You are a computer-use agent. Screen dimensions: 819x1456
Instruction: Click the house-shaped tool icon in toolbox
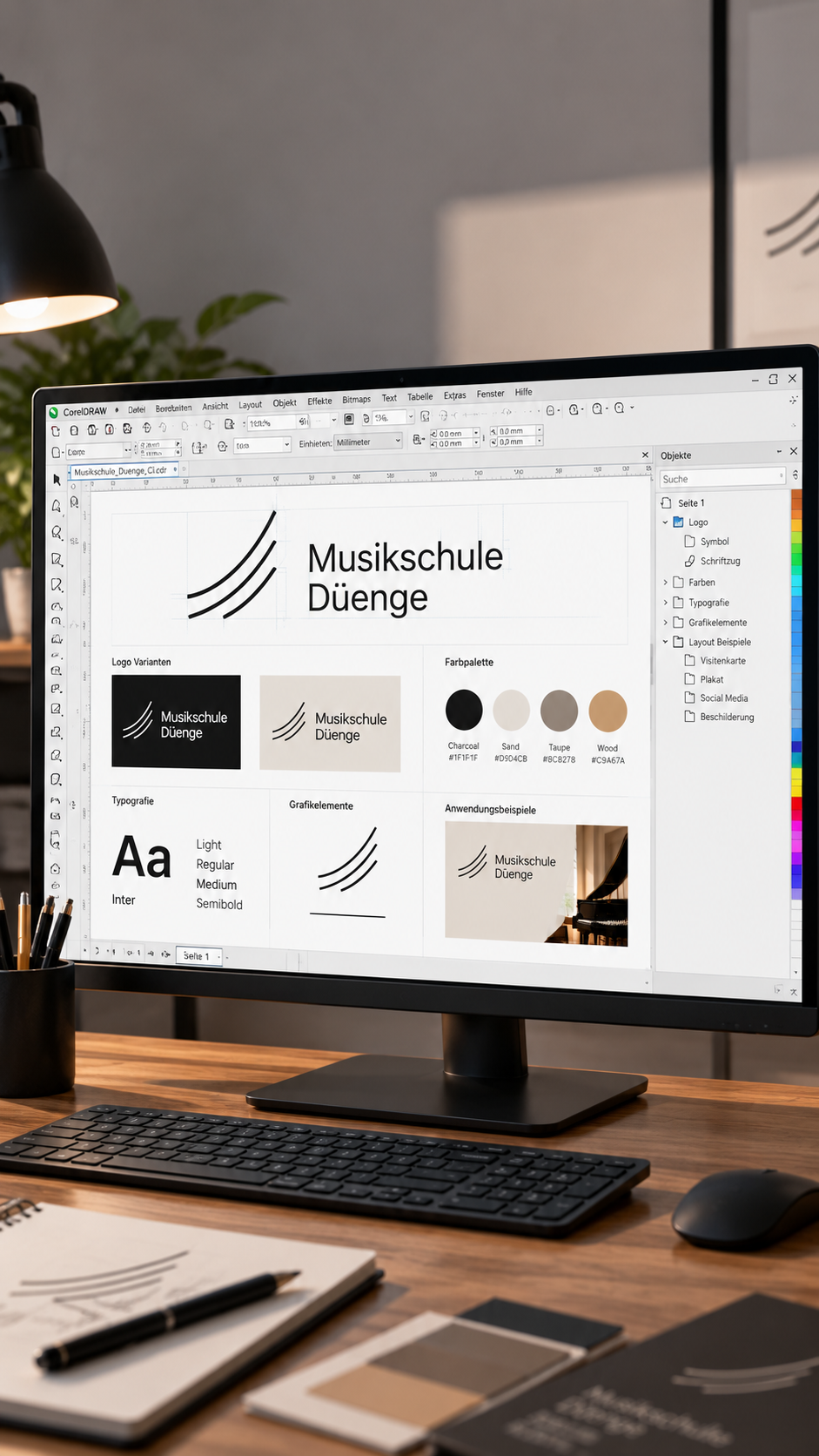56,869
